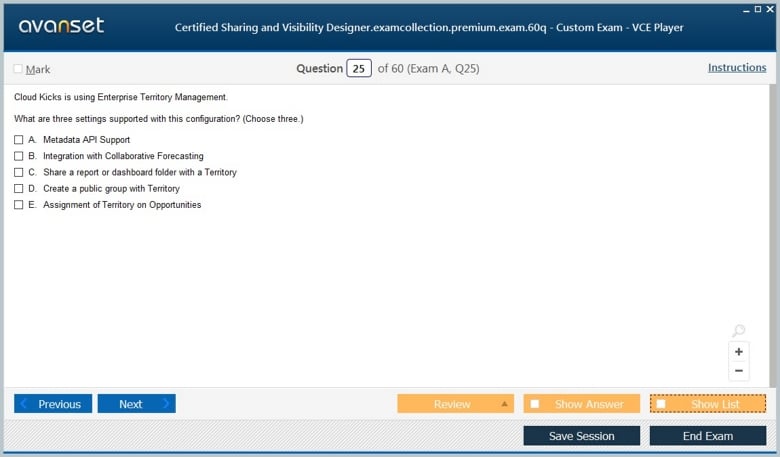This screenshot has width=780, height=457.
Task: Click End Exam to finish
Action: [x=707, y=436]
